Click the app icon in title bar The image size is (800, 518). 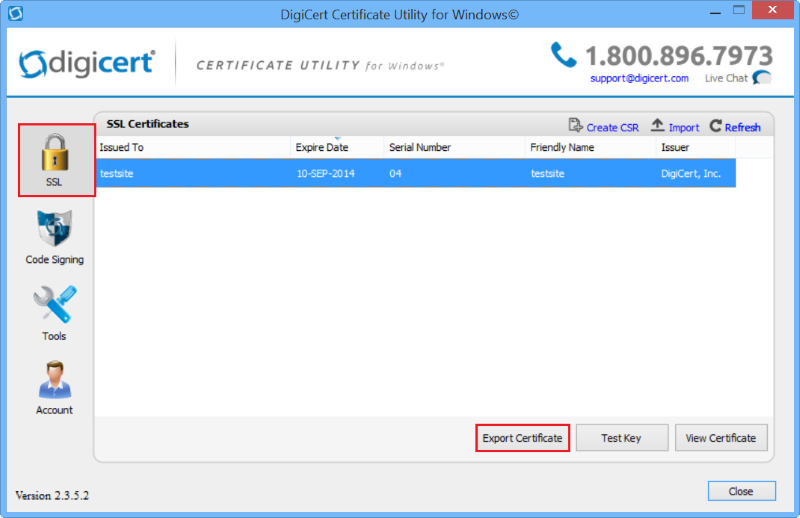(15, 14)
